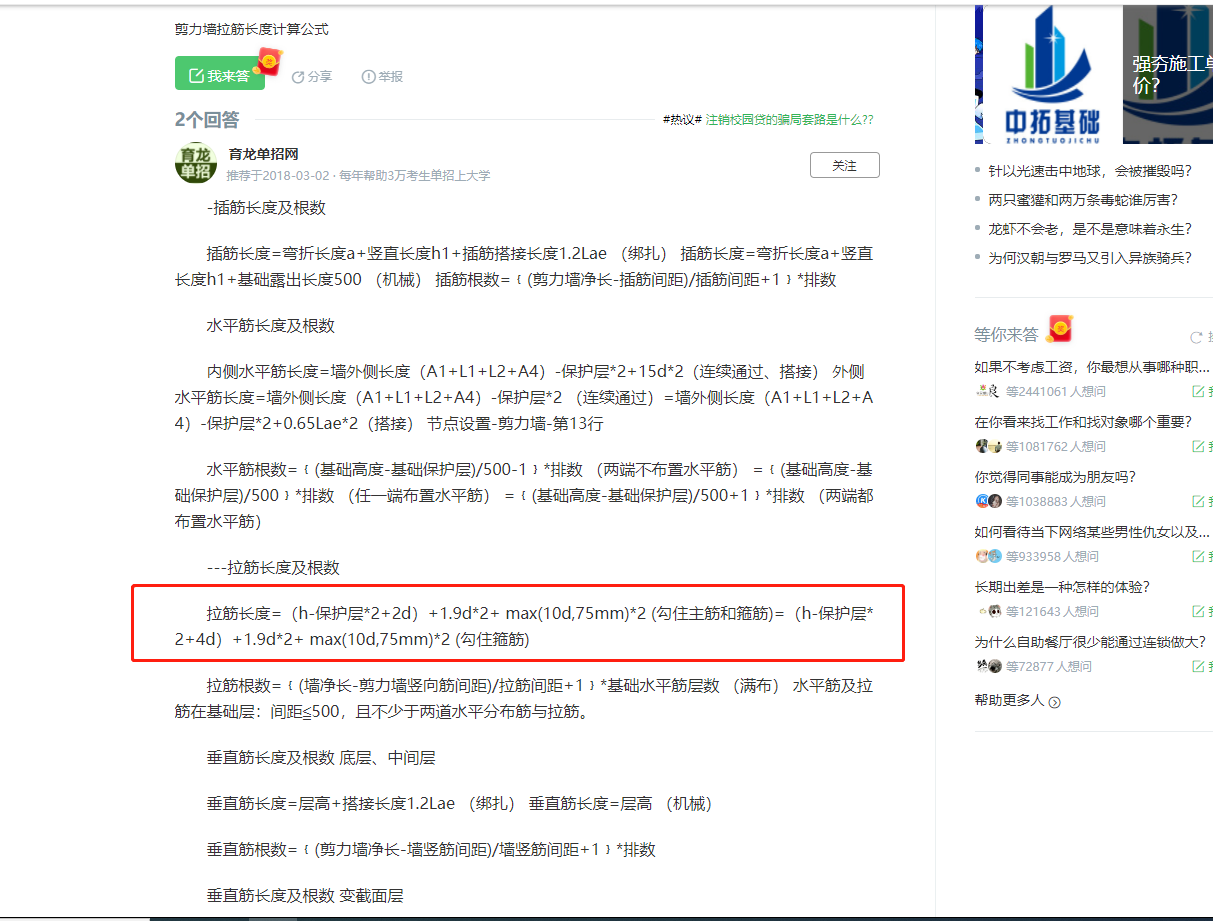This screenshot has width=1213, height=921.
Task: Open question 为什么自助餐厅很少能通过连锁做大
Action: tap(1090, 642)
